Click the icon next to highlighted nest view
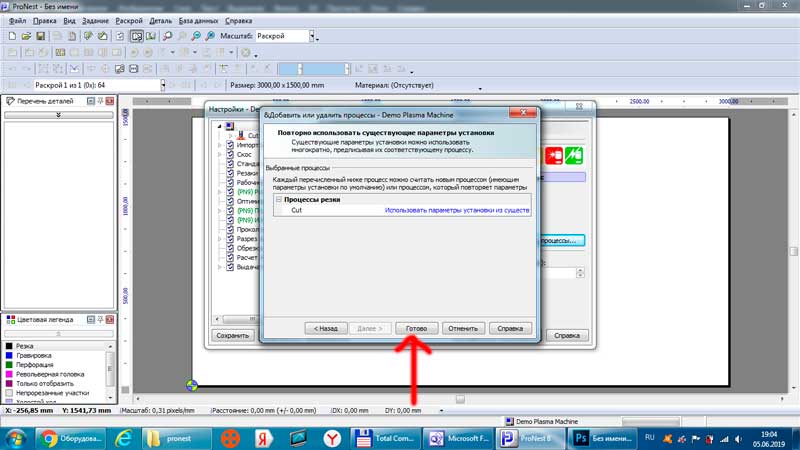Image resolution: width=800 pixels, height=450 pixels. point(151,36)
